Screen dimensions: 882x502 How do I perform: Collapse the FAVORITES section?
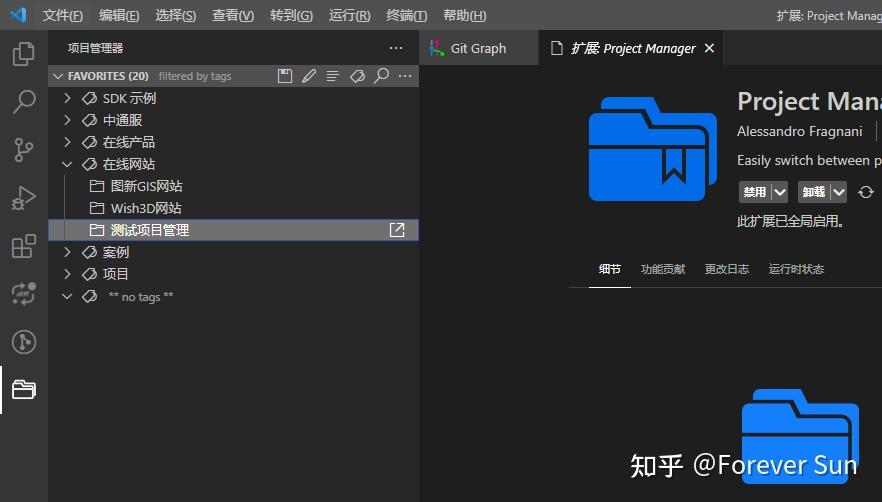(x=58, y=76)
